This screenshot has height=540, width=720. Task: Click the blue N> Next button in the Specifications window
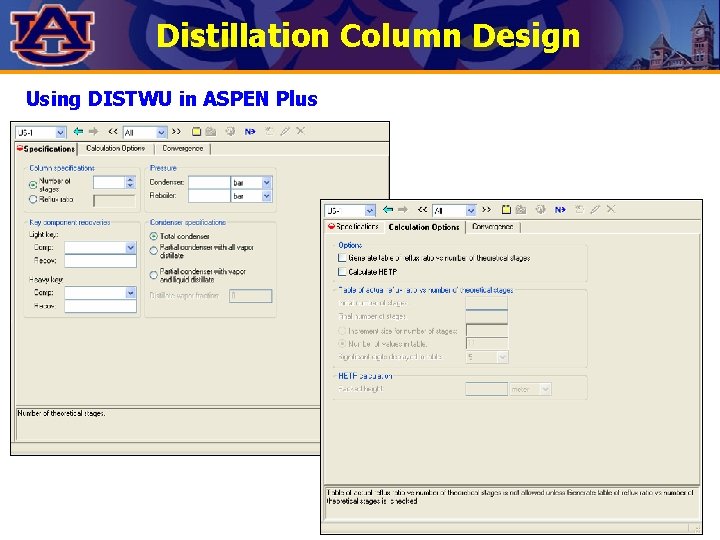(x=250, y=131)
